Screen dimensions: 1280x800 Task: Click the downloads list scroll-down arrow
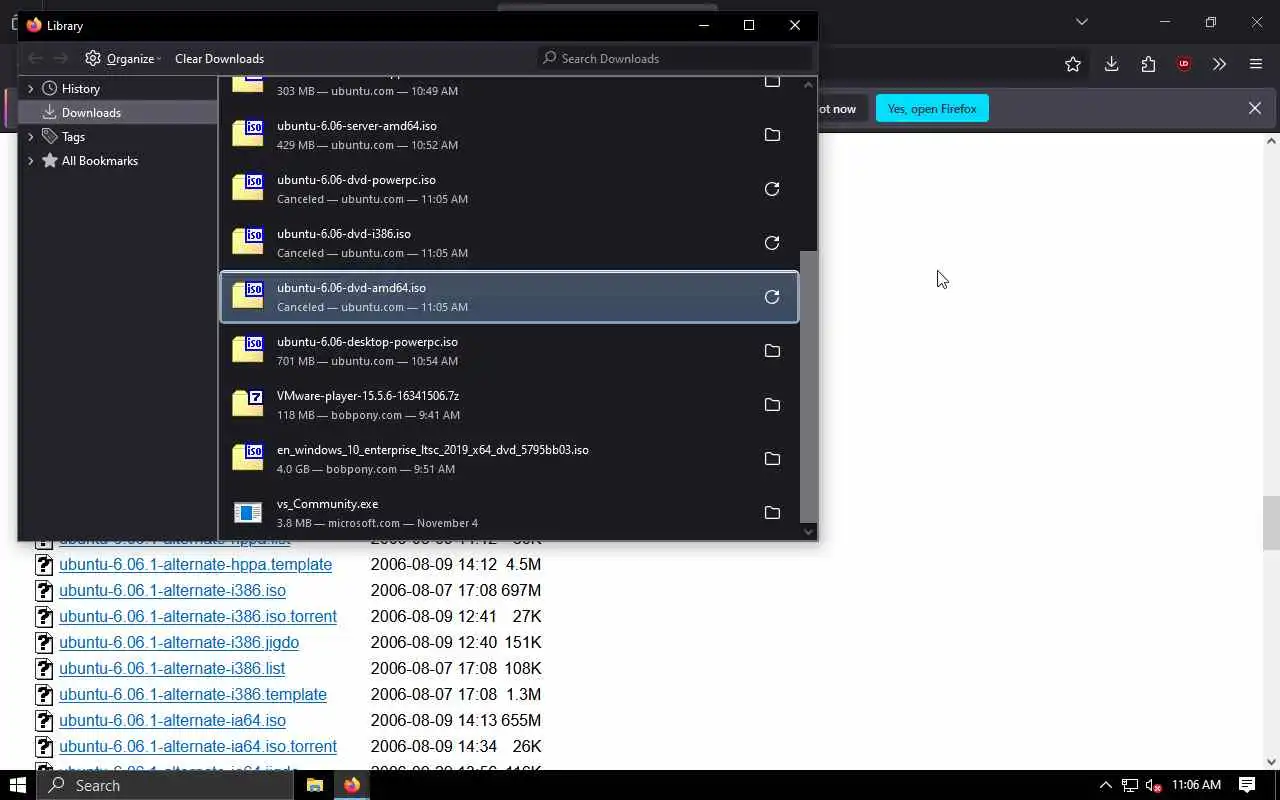(809, 532)
